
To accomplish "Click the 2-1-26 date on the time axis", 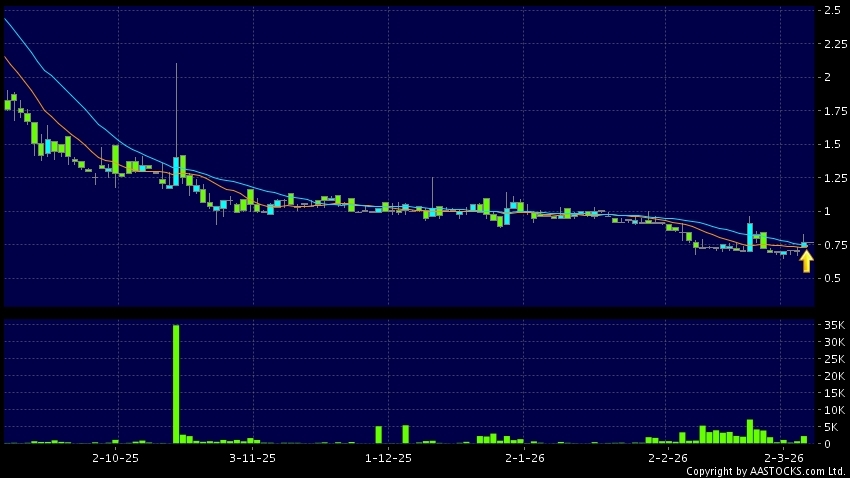I will click(x=524, y=458).
